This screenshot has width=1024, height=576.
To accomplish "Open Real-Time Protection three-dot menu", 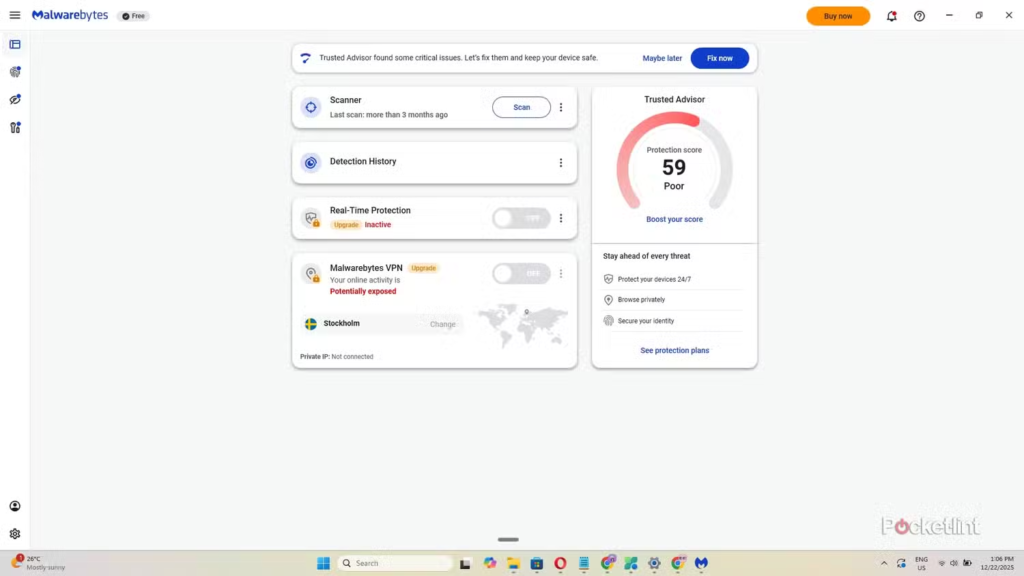I will pos(561,218).
